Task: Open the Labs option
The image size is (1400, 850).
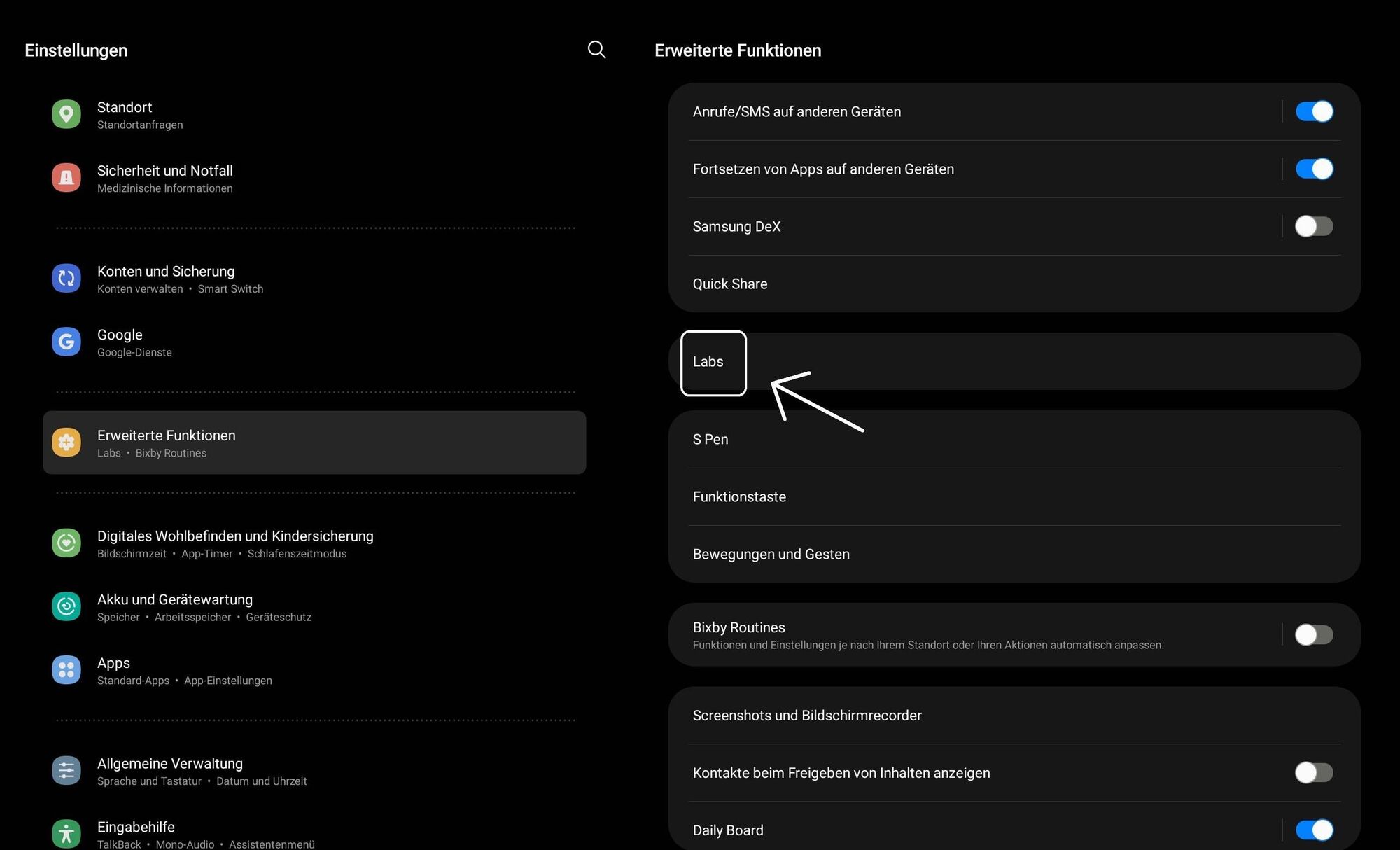Action: click(x=1014, y=361)
